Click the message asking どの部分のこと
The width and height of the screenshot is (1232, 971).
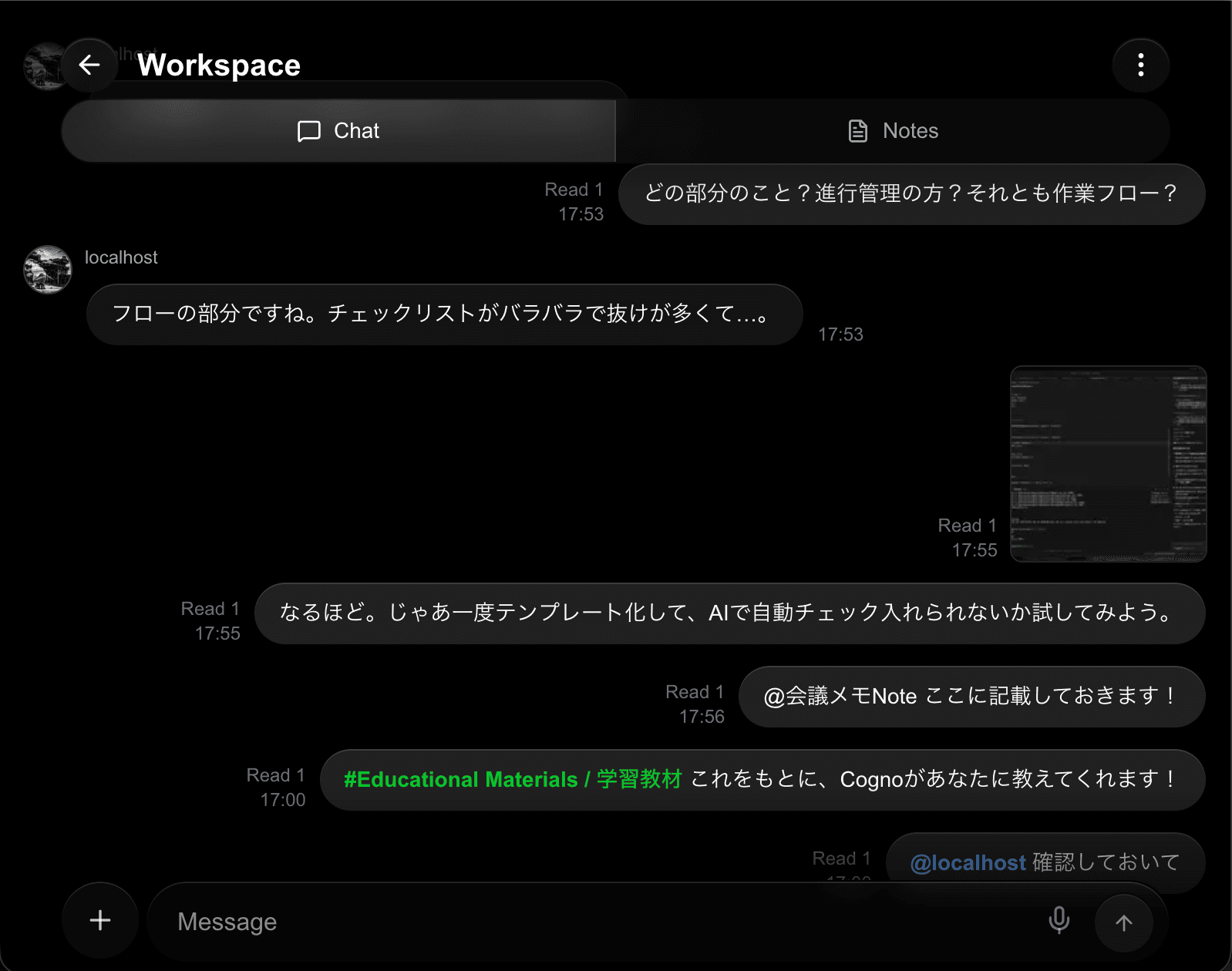point(911,194)
